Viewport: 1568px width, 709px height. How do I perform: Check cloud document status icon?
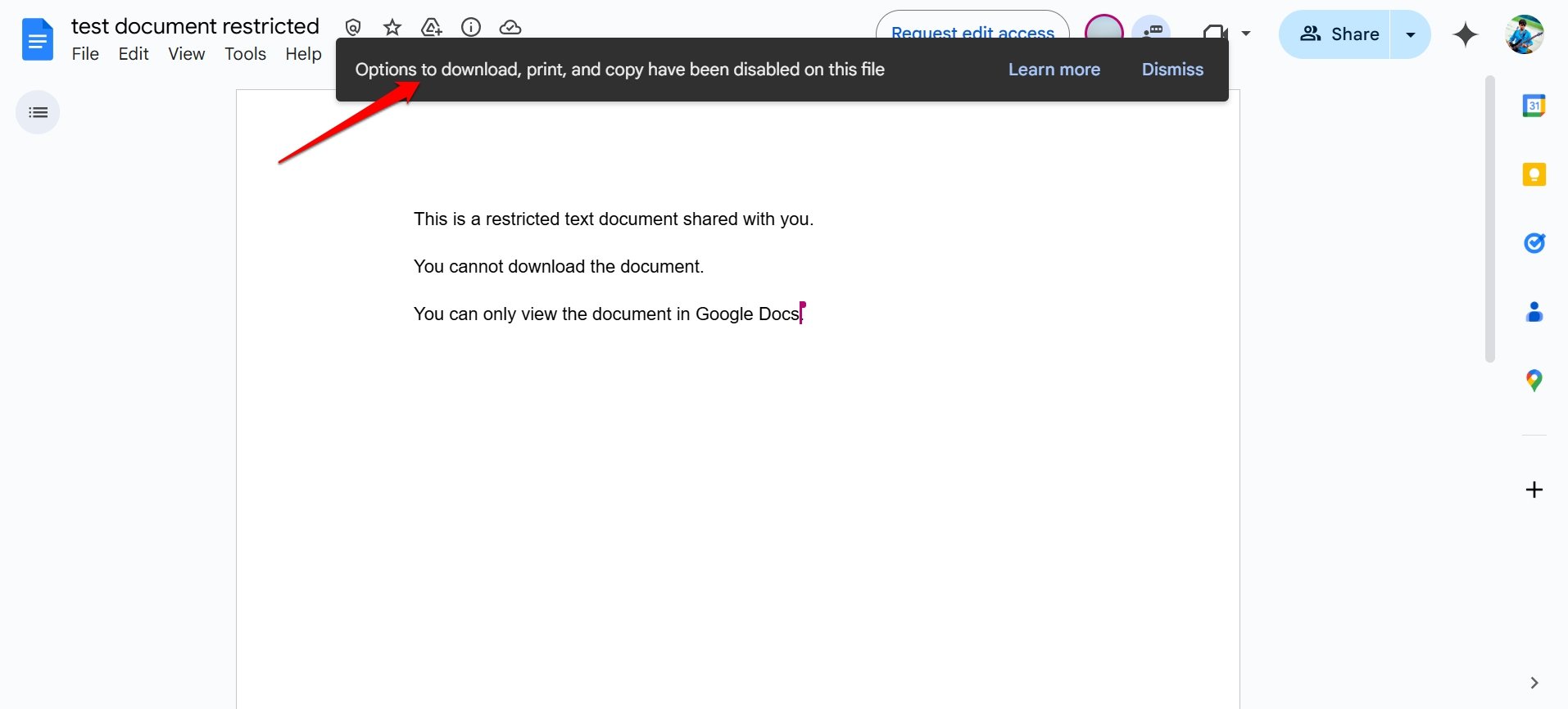click(510, 27)
